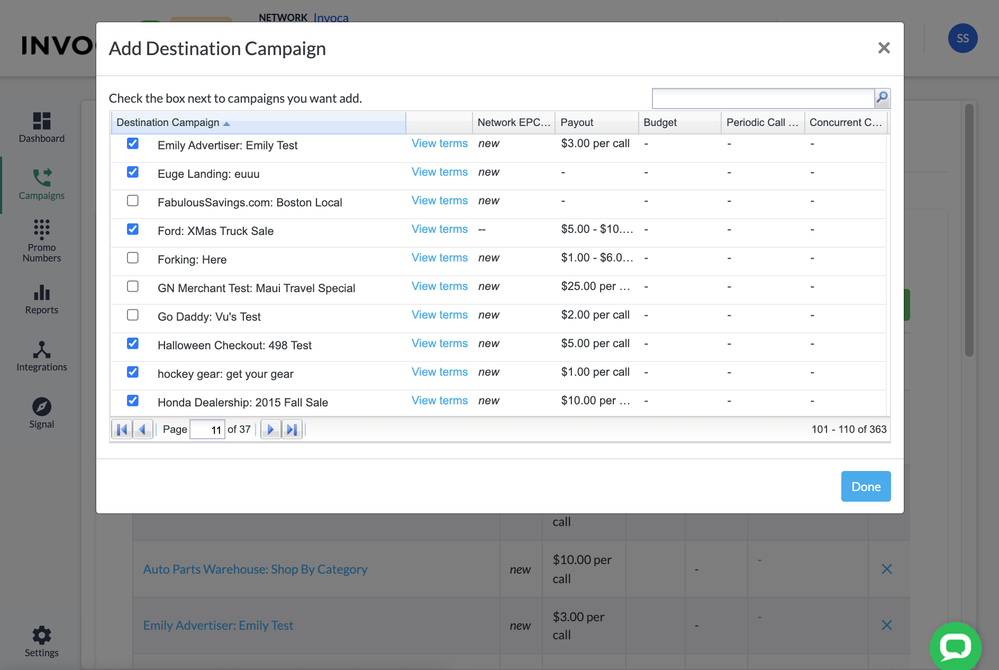Viewport: 999px width, 670px height.
Task: Check the FabulousSavings.com: Boston Local box
Action: pos(133,201)
